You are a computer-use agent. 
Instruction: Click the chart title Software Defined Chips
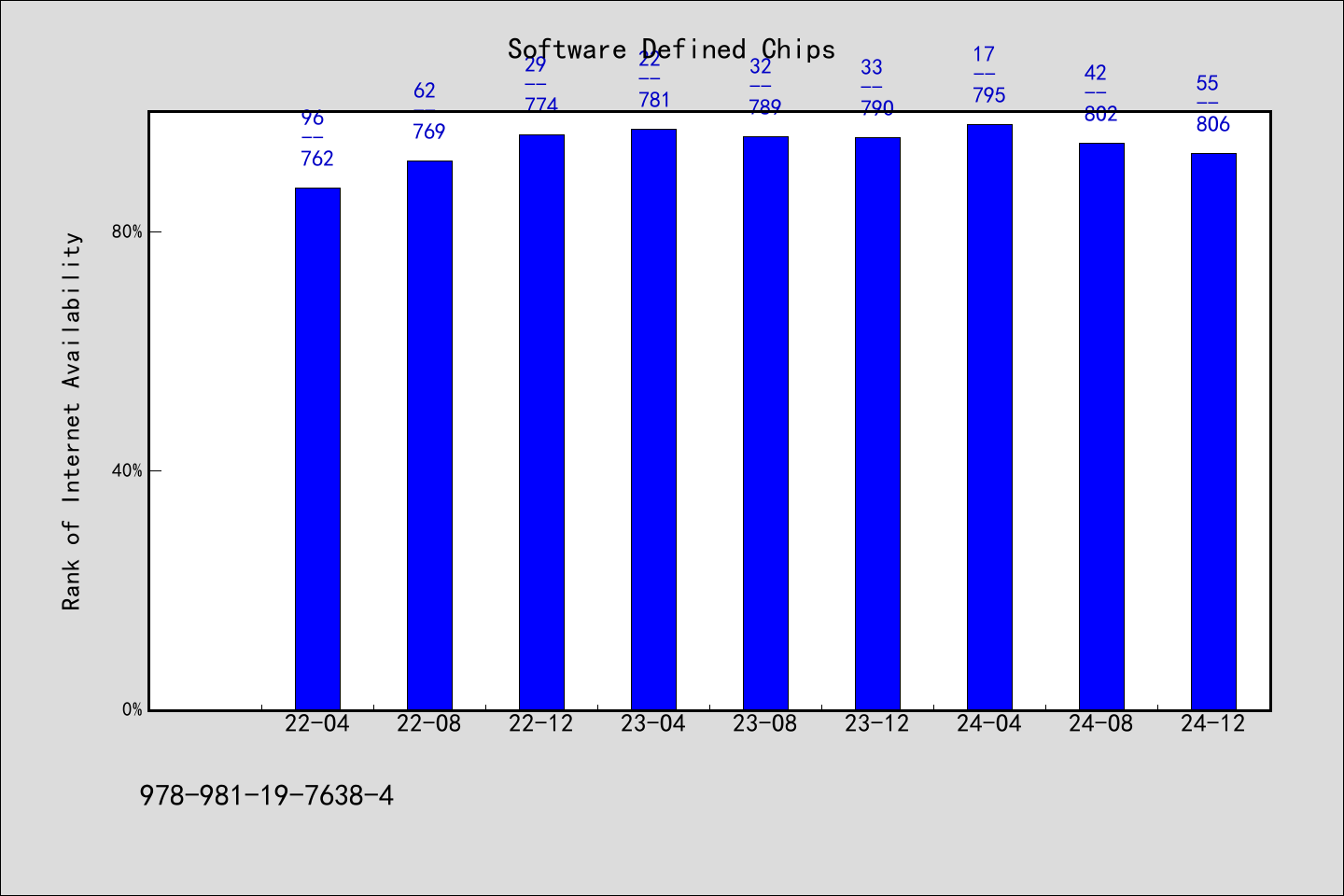(671, 49)
